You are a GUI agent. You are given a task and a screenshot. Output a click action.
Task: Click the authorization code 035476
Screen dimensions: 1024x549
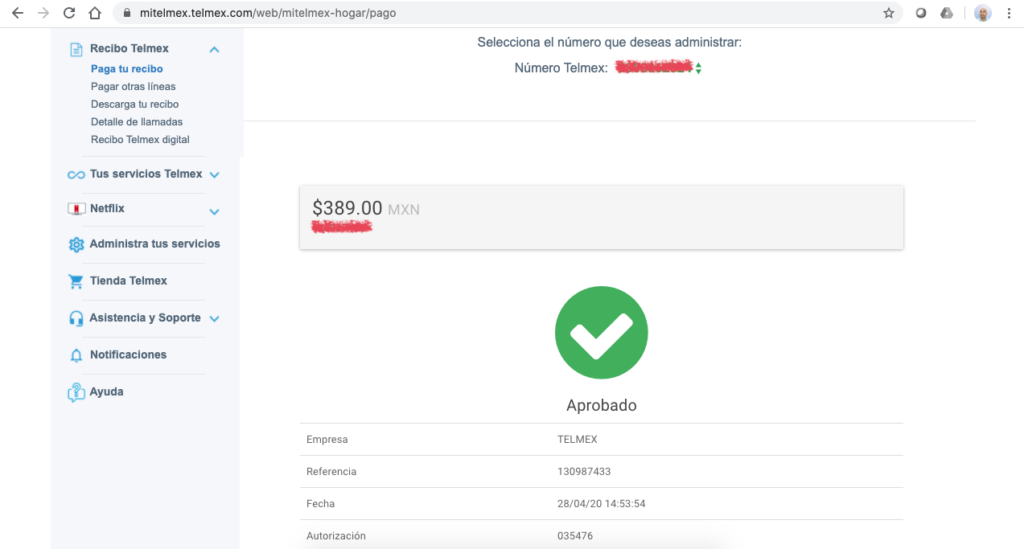click(x=575, y=536)
